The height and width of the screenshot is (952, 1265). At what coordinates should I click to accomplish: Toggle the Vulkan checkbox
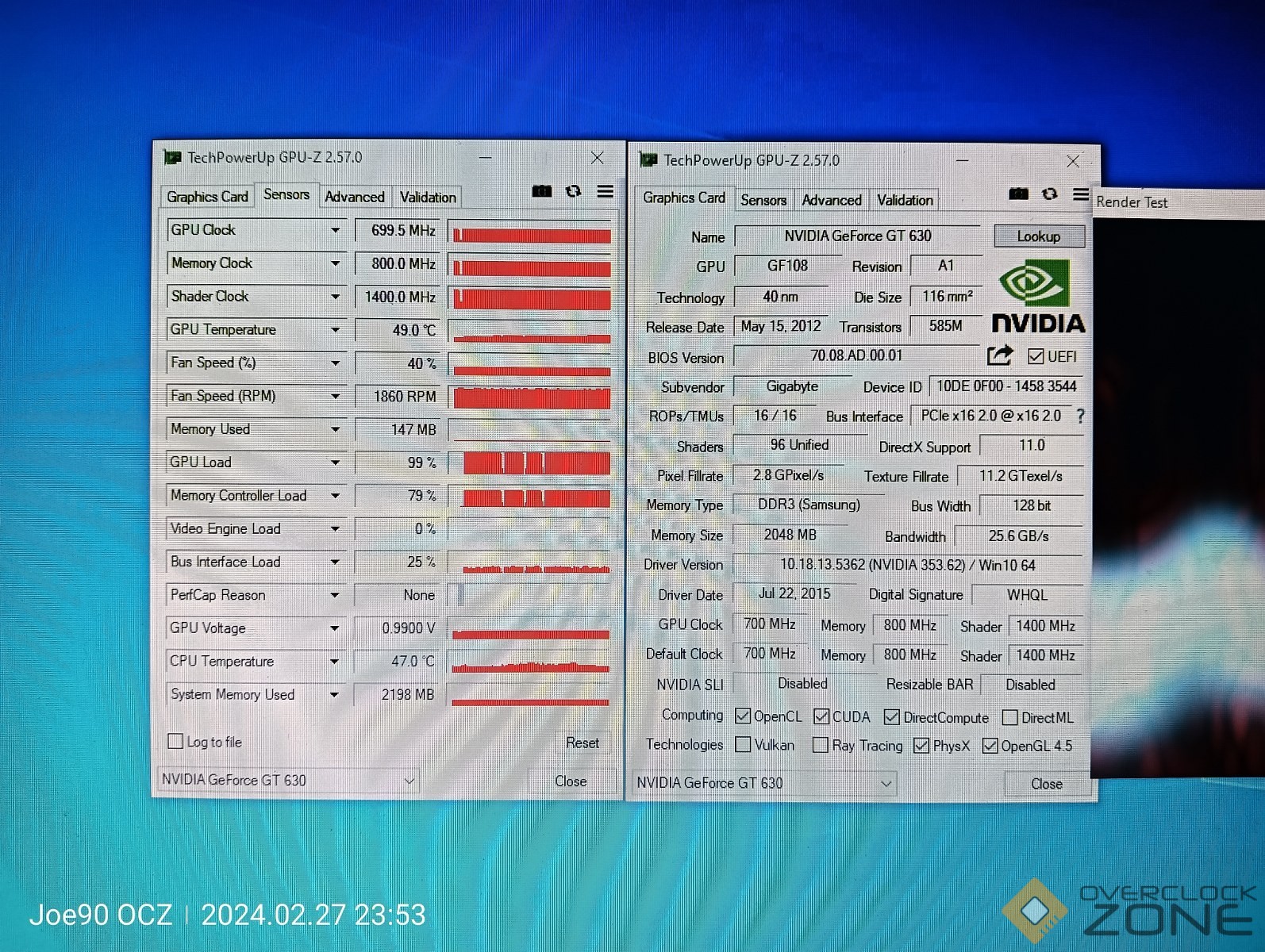(743, 745)
